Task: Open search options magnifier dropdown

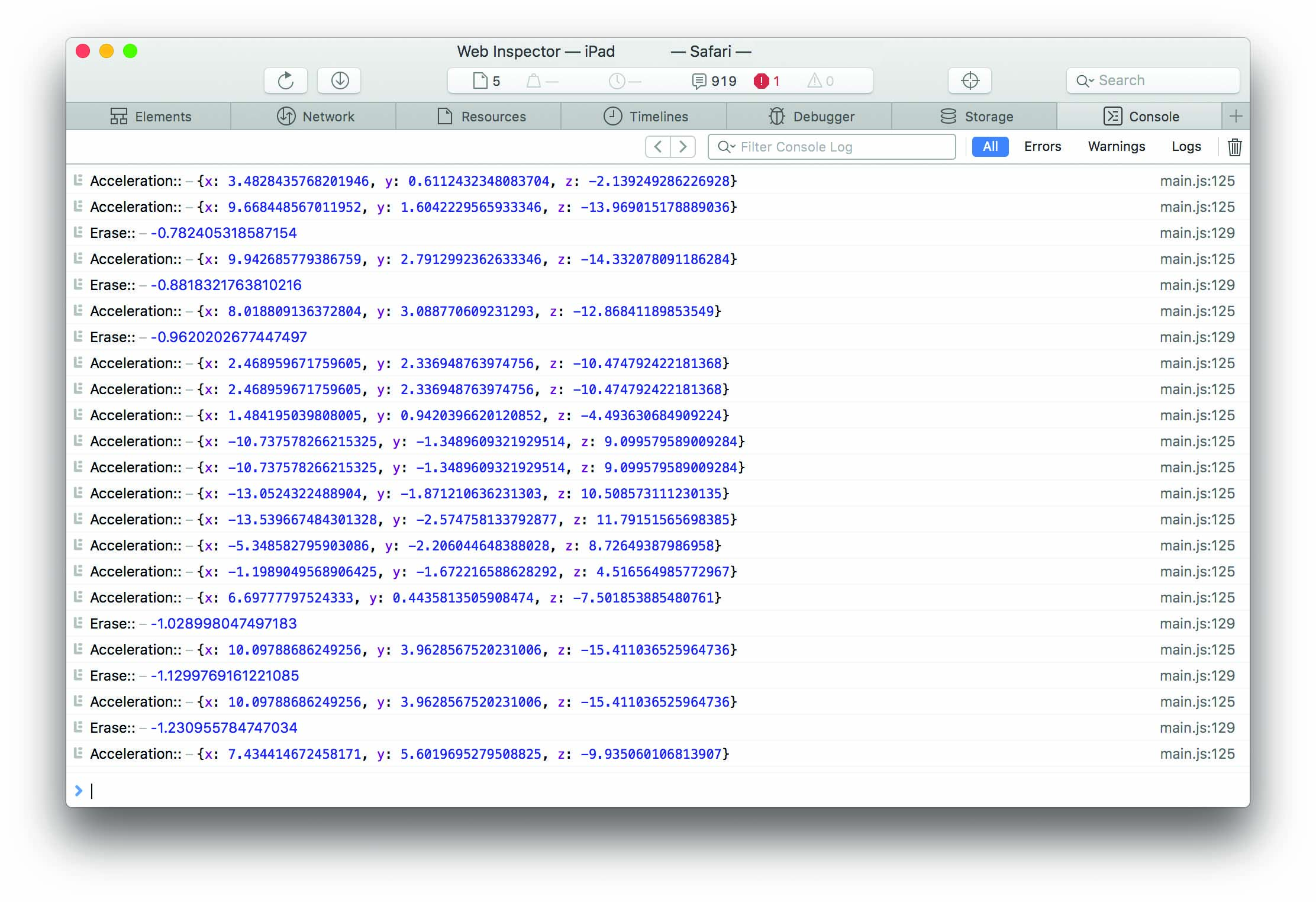Action: [1084, 80]
